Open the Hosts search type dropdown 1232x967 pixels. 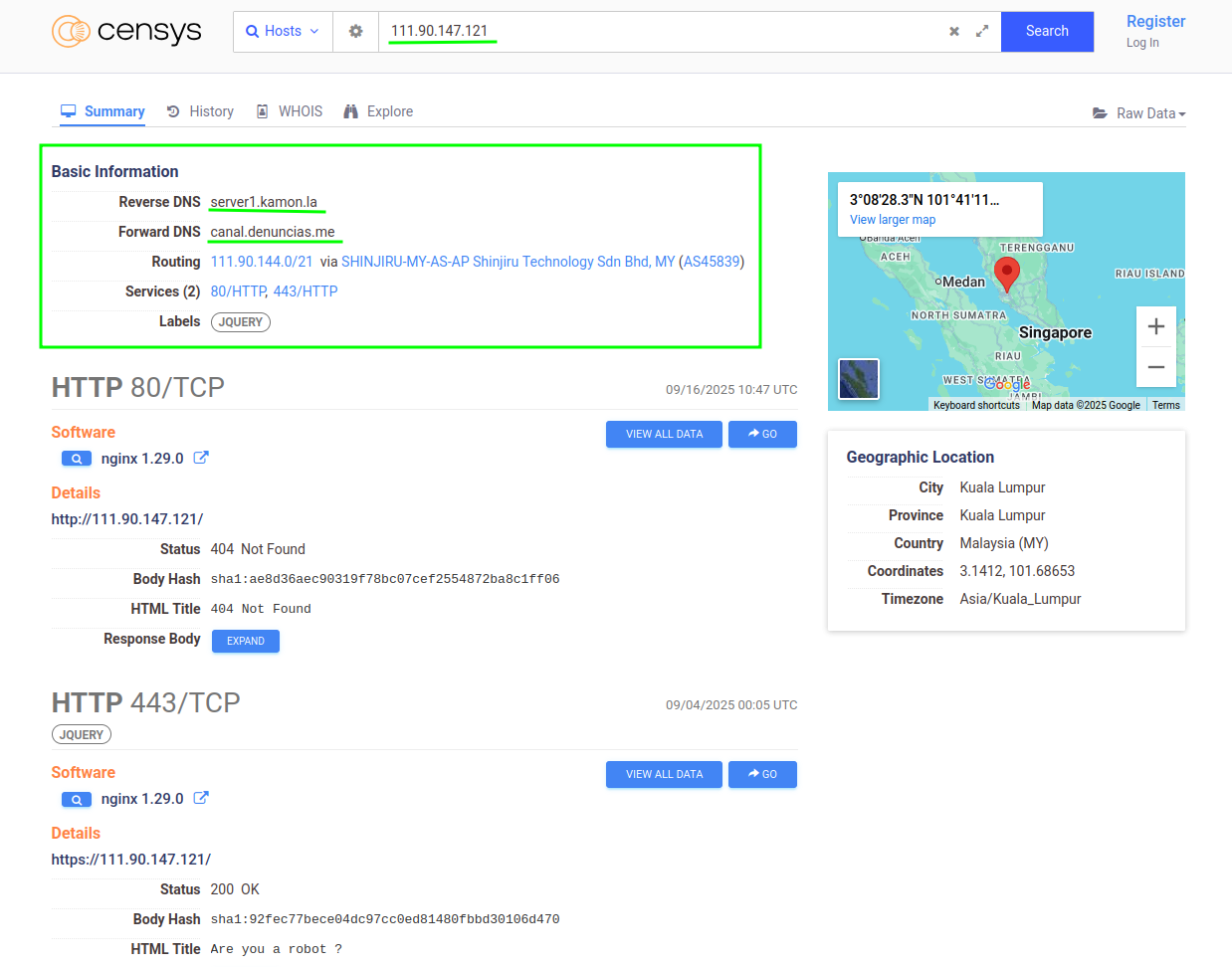283,32
